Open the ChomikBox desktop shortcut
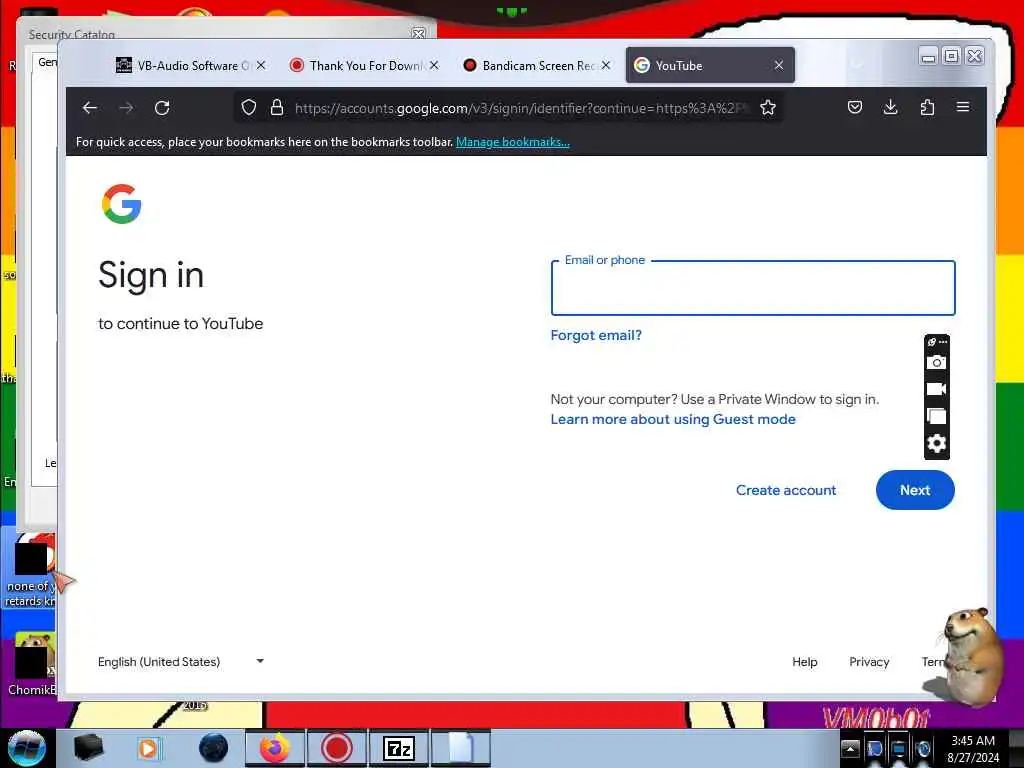Viewport: 1024px width, 768px height. point(31,664)
